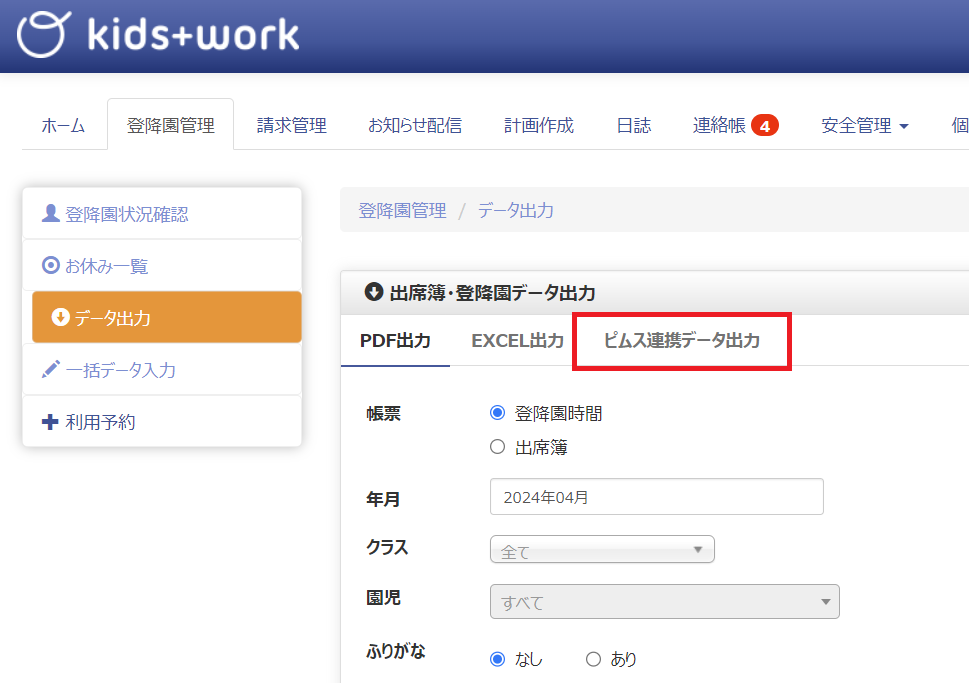This screenshot has height=683, width=969.
Task: Open the お知らせ配信 tab
Action: tap(415, 125)
